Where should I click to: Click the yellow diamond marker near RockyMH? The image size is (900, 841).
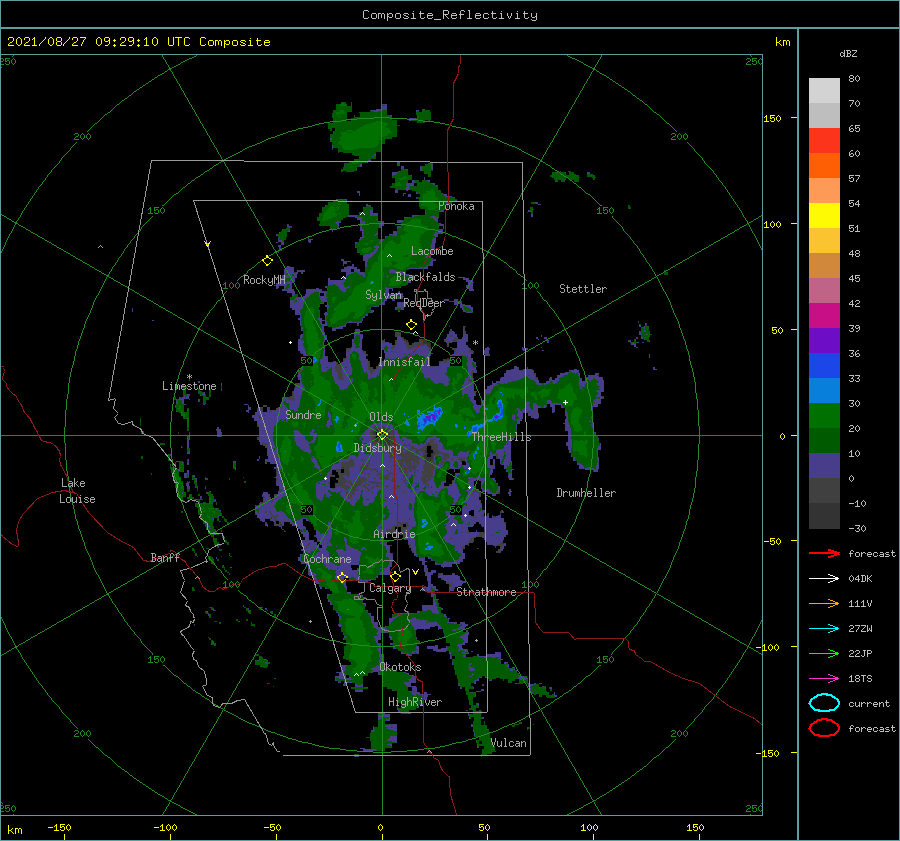[267, 261]
